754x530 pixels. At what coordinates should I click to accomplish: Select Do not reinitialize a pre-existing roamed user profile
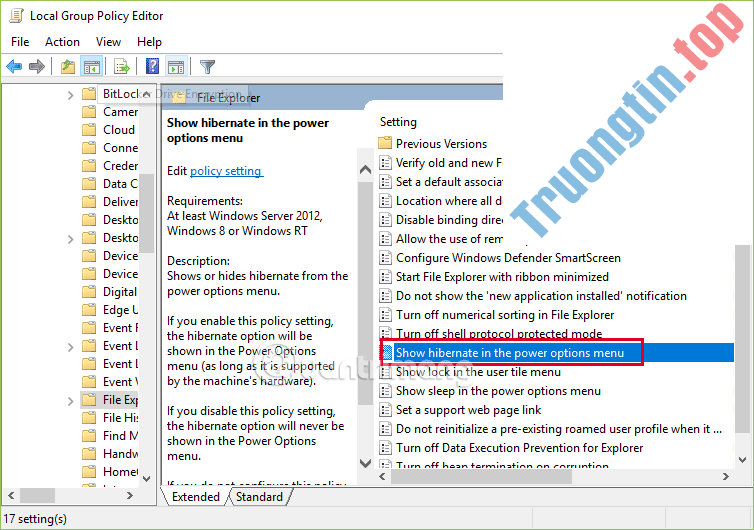click(x=559, y=429)
